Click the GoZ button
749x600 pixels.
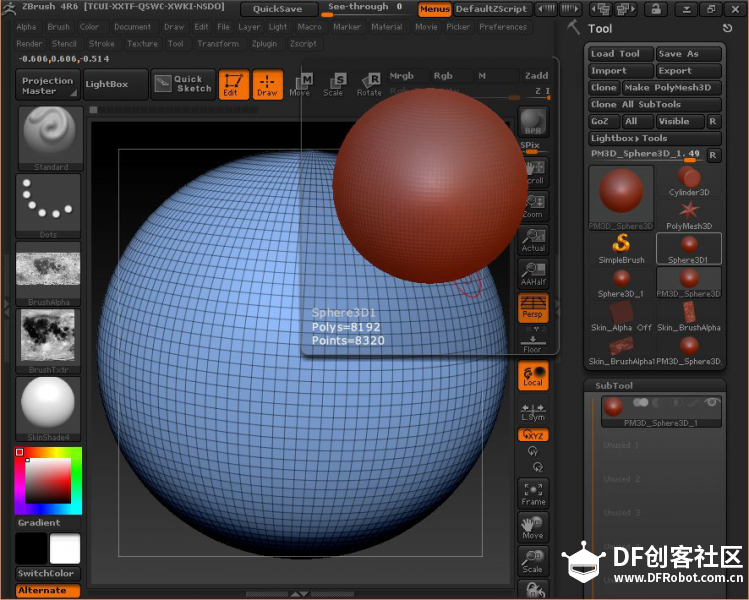coord(604,121)
